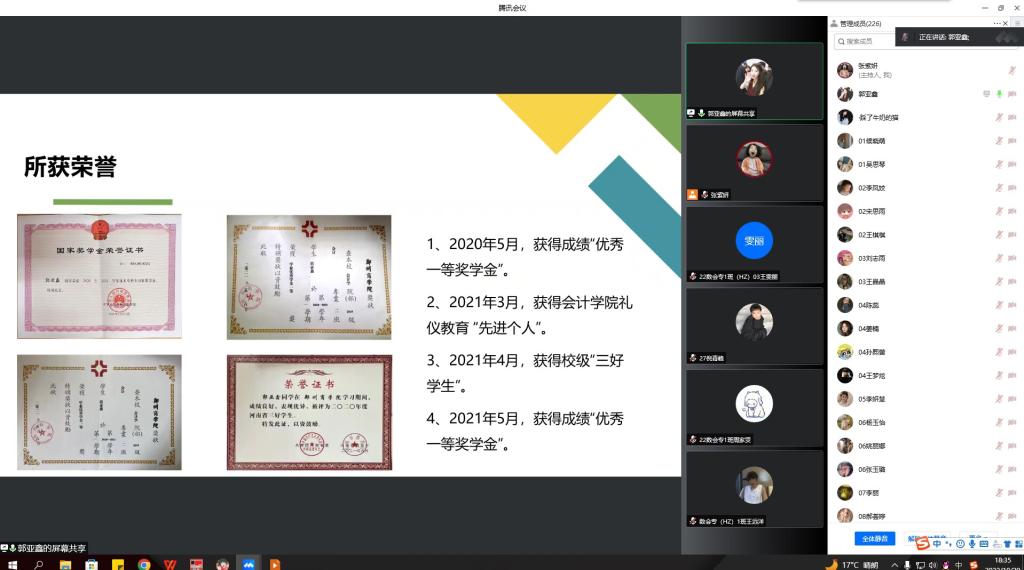The height and width of the screenshot is (570, 1024).
Task: Click Sogou toolbar emoji smiley icon
Action: point(960,543)
